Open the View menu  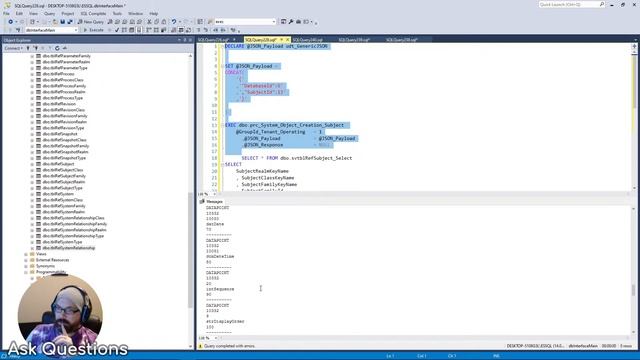33,13
